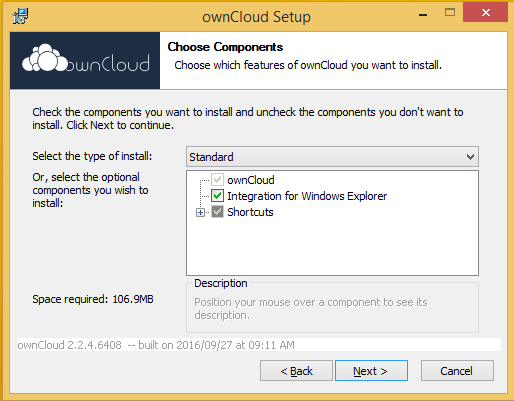Maximize the ownCloud Setup window

click(450, 13)
